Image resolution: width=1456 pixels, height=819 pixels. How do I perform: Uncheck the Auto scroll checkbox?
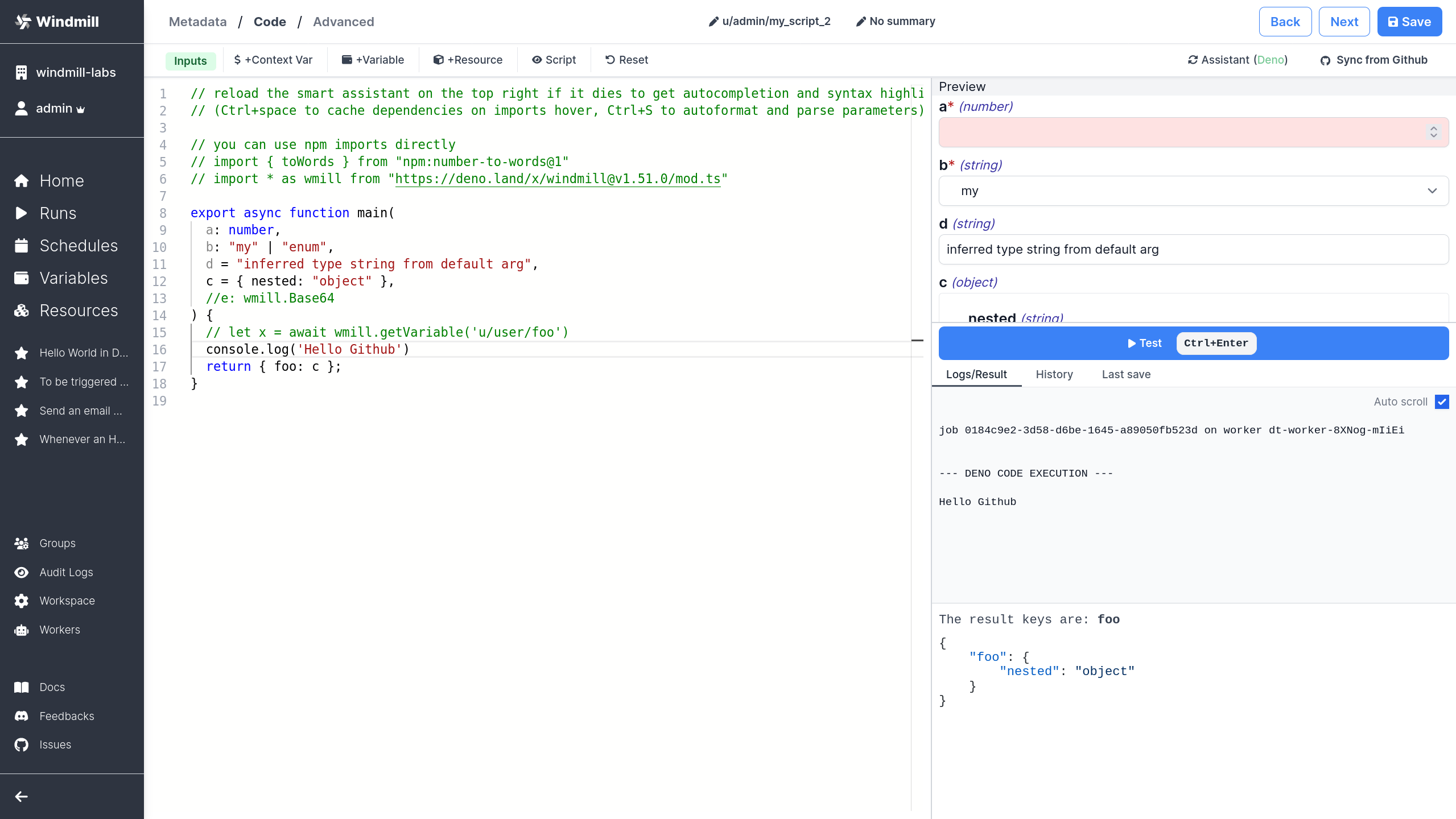coord(1442,402)
